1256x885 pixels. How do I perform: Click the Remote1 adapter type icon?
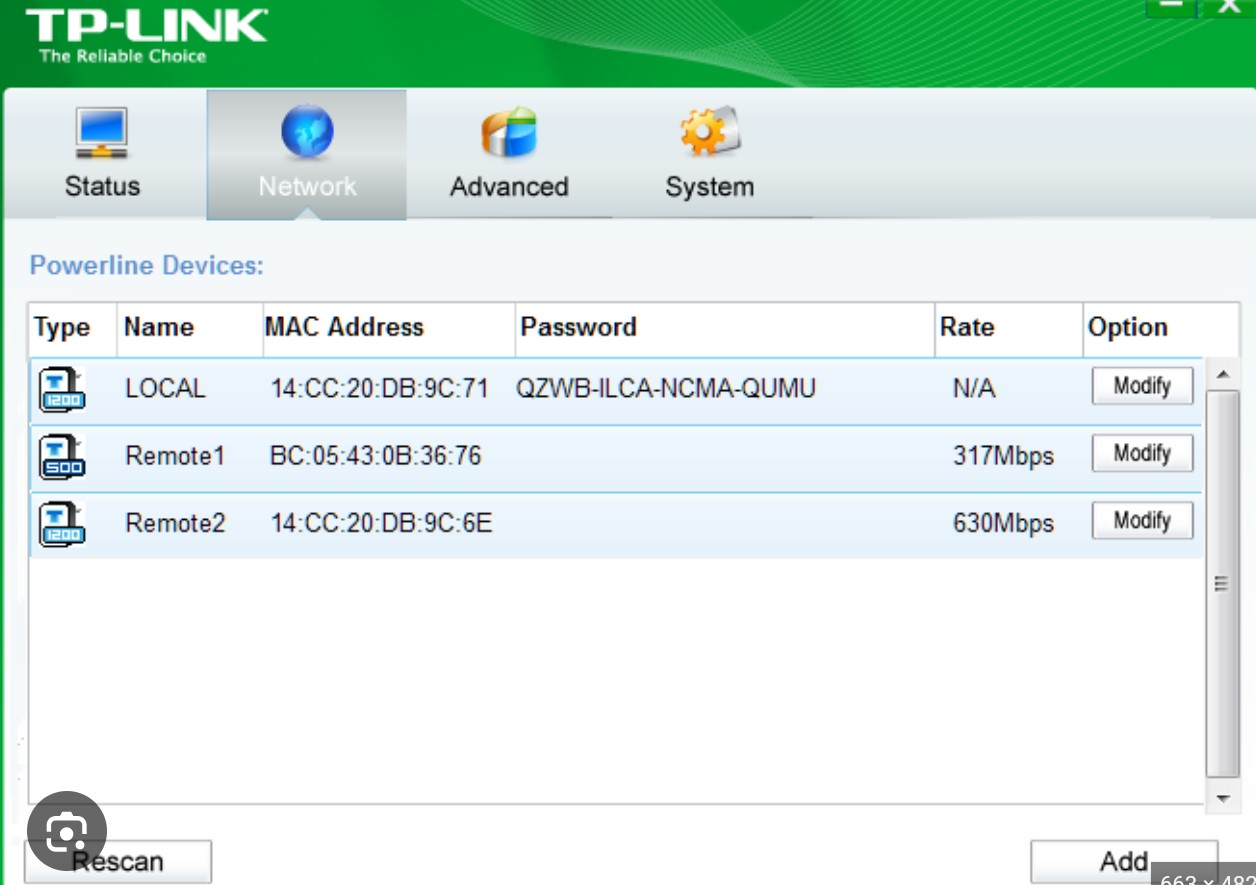[x=63, y=456]
